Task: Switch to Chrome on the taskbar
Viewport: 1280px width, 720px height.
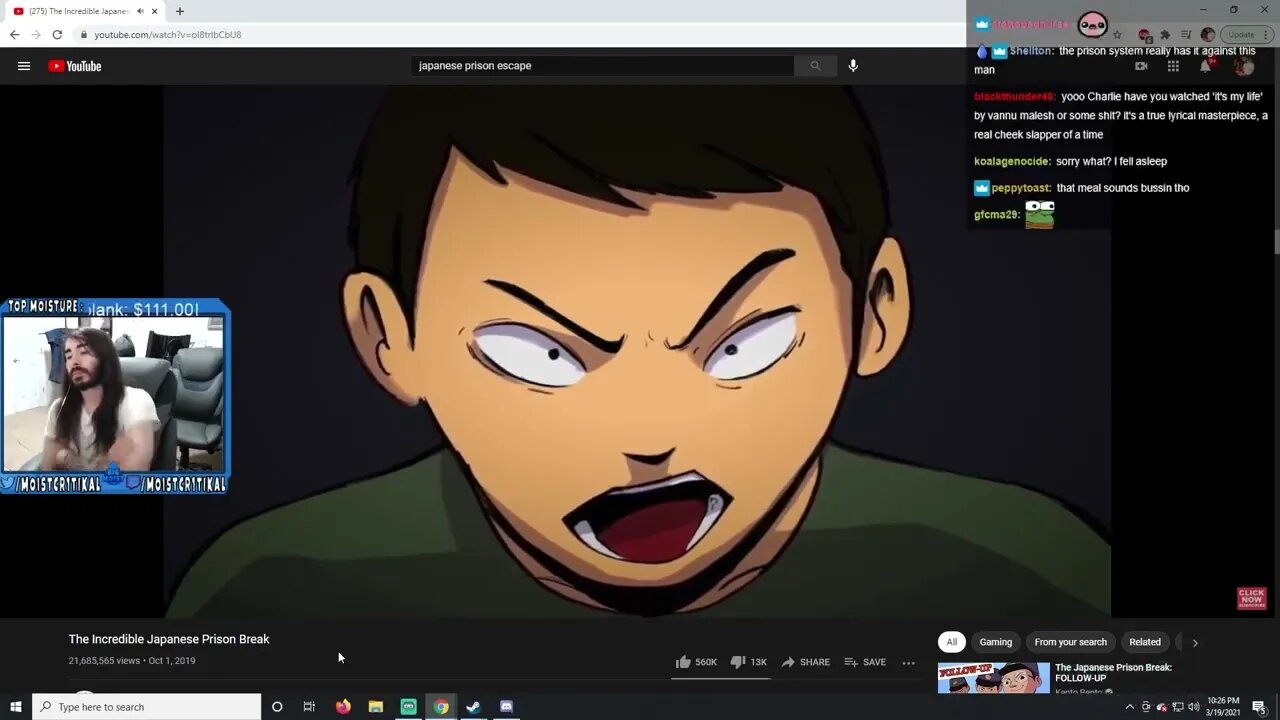Action: [x=441, y=707]
